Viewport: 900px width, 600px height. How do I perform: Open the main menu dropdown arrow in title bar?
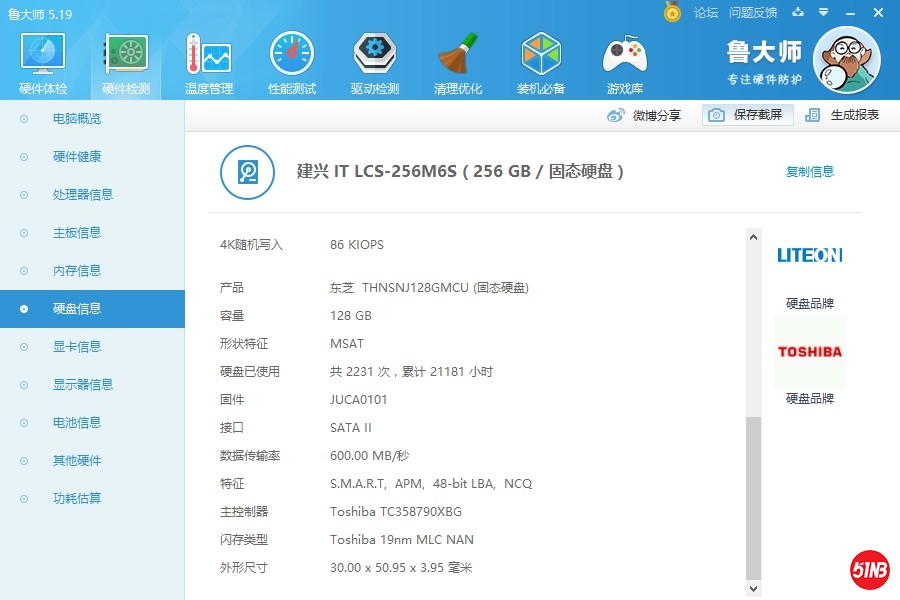(x=822, y=12)
